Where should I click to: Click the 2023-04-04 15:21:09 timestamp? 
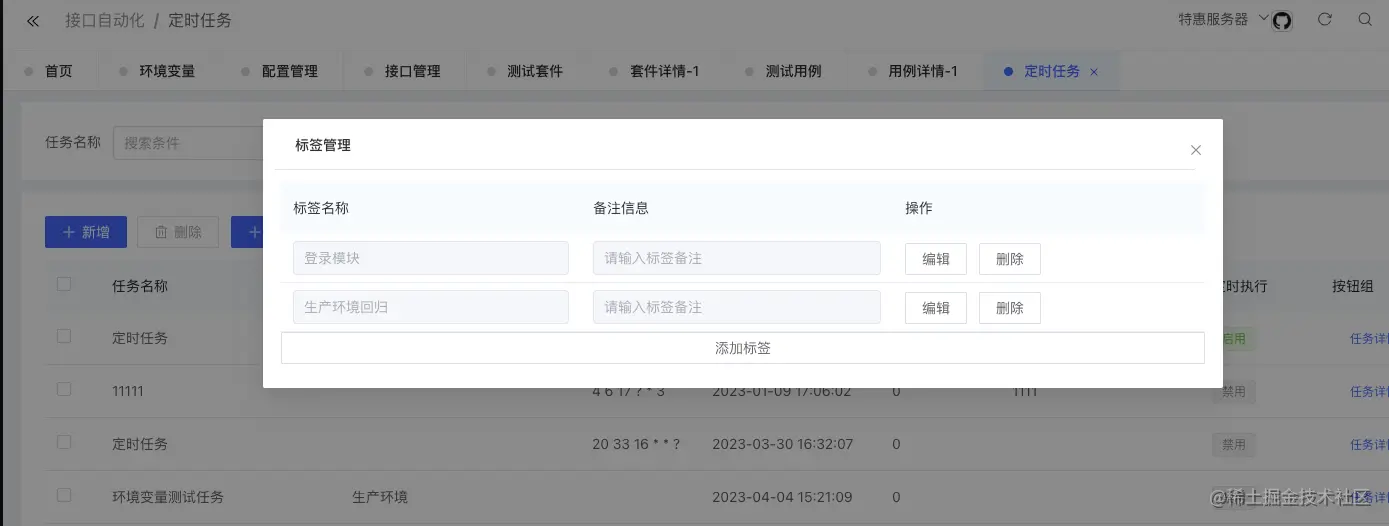coord(782,497)
